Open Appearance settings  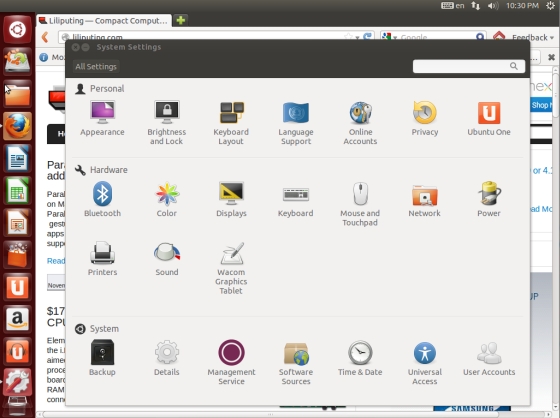tap(102, 119)
